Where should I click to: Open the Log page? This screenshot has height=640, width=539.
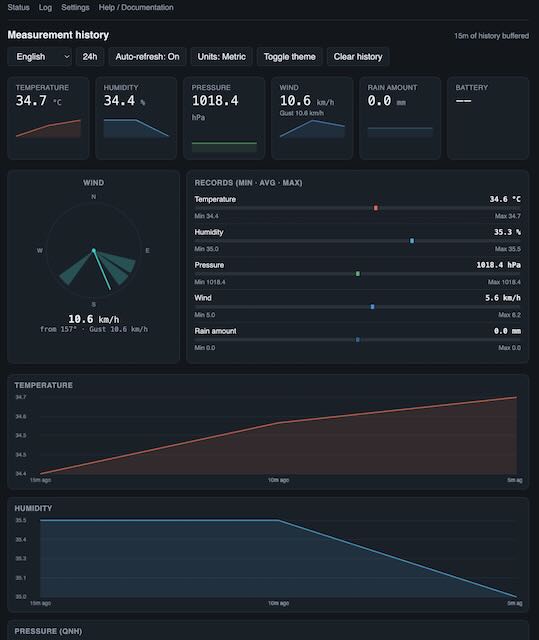(45, 7)
